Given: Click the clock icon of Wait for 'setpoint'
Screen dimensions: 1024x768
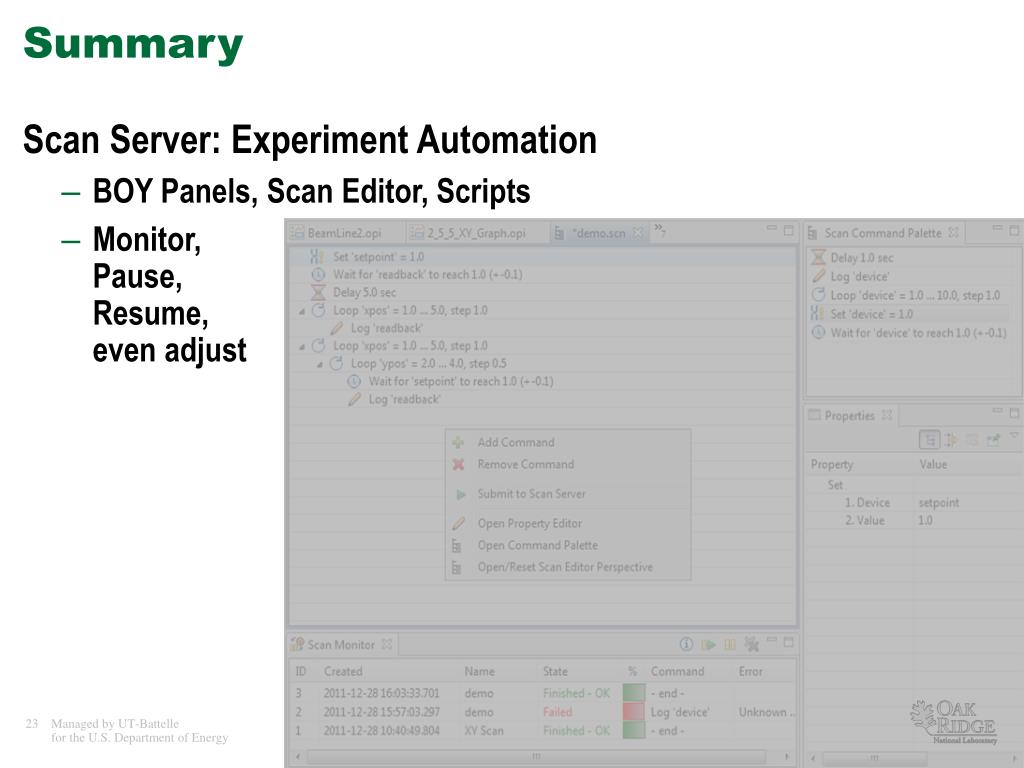Looking at the screenshot, I should point(354,381).
